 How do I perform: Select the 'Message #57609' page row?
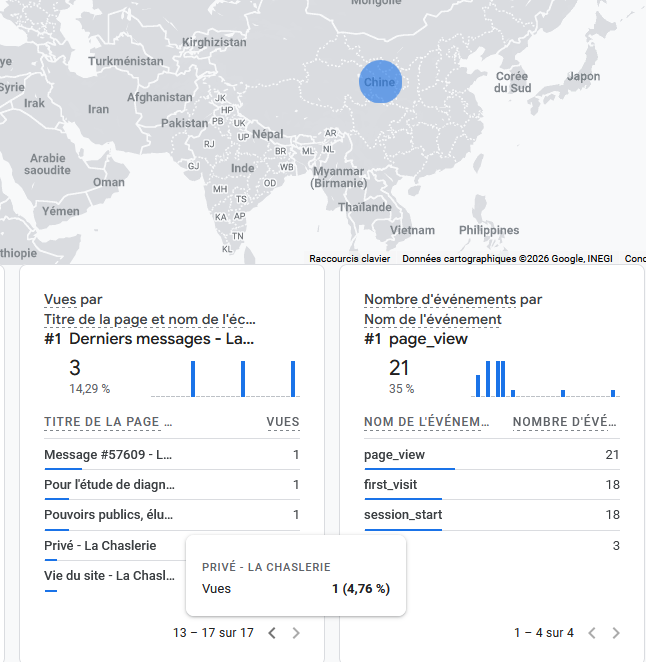click(x=109, y=455)
